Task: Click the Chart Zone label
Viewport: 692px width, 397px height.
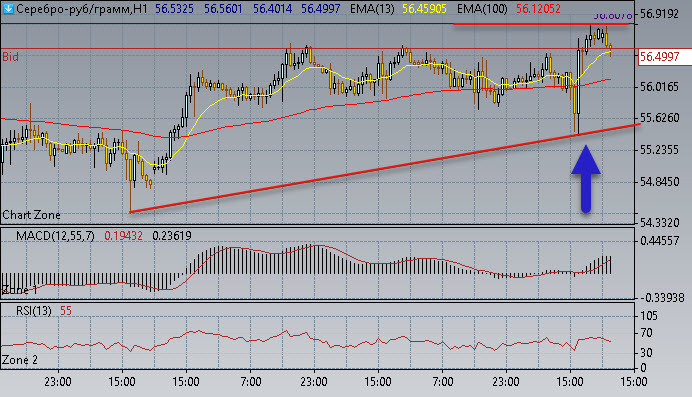Action: (31, 215)
